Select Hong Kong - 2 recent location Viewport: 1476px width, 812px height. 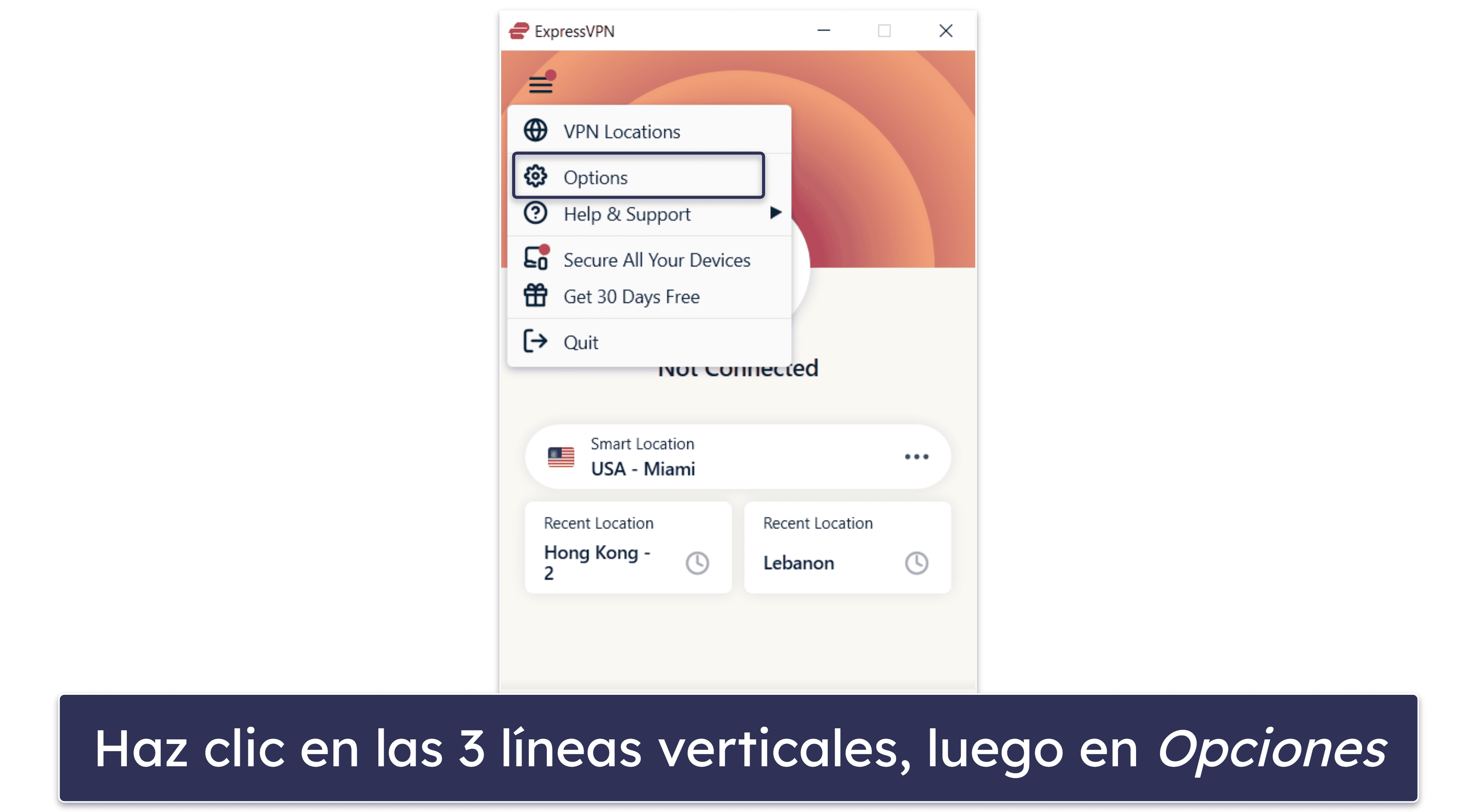tap(629, 548)
